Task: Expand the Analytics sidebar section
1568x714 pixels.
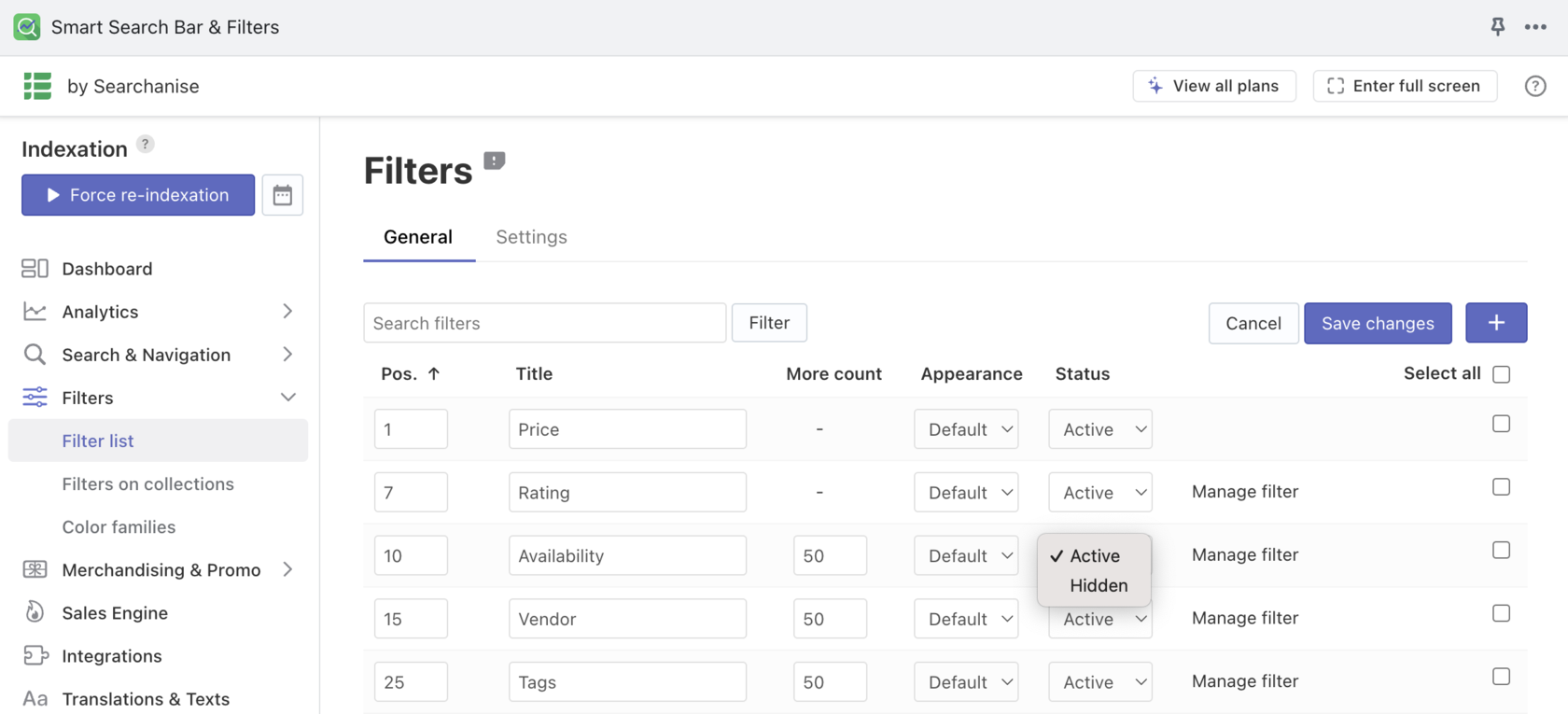Action: tap(287, 312)
